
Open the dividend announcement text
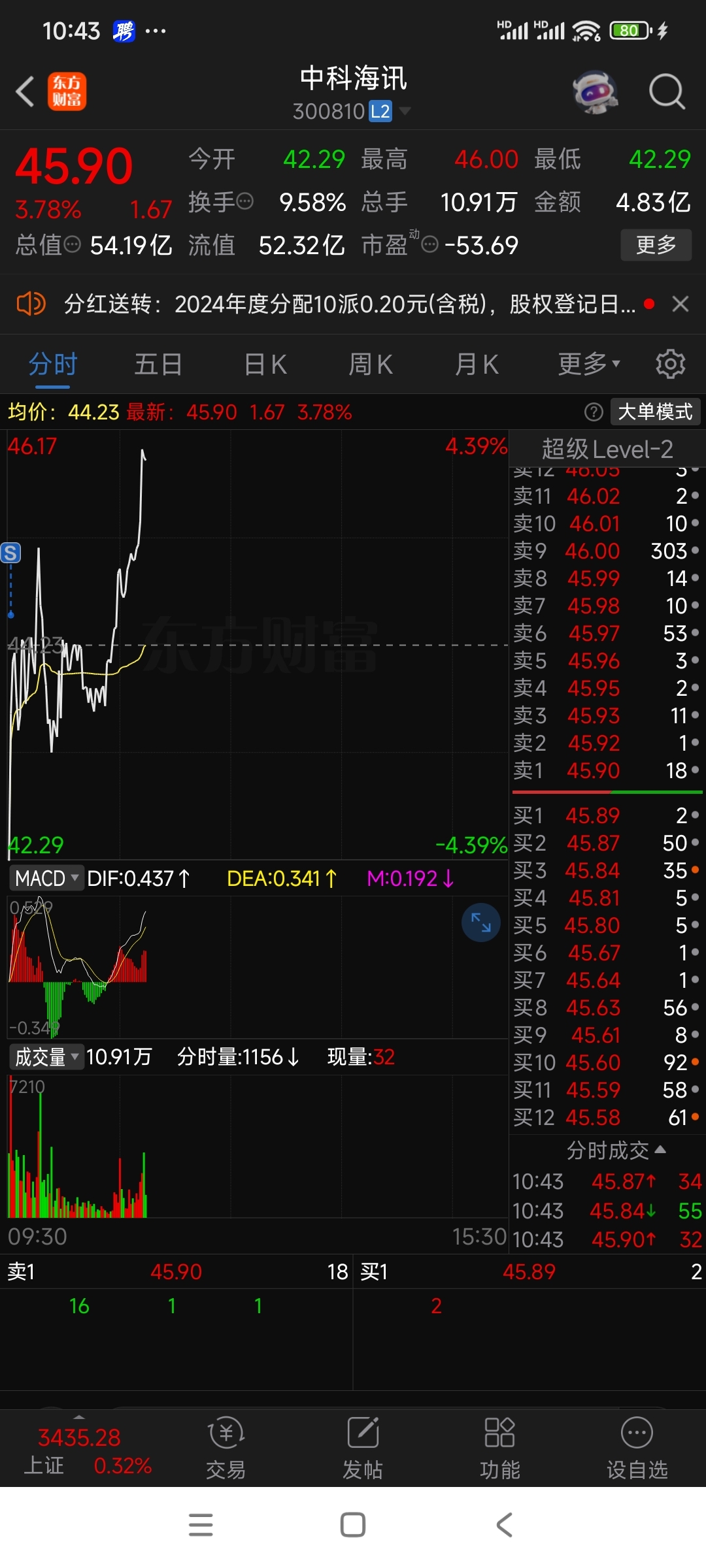coord(350,304)
